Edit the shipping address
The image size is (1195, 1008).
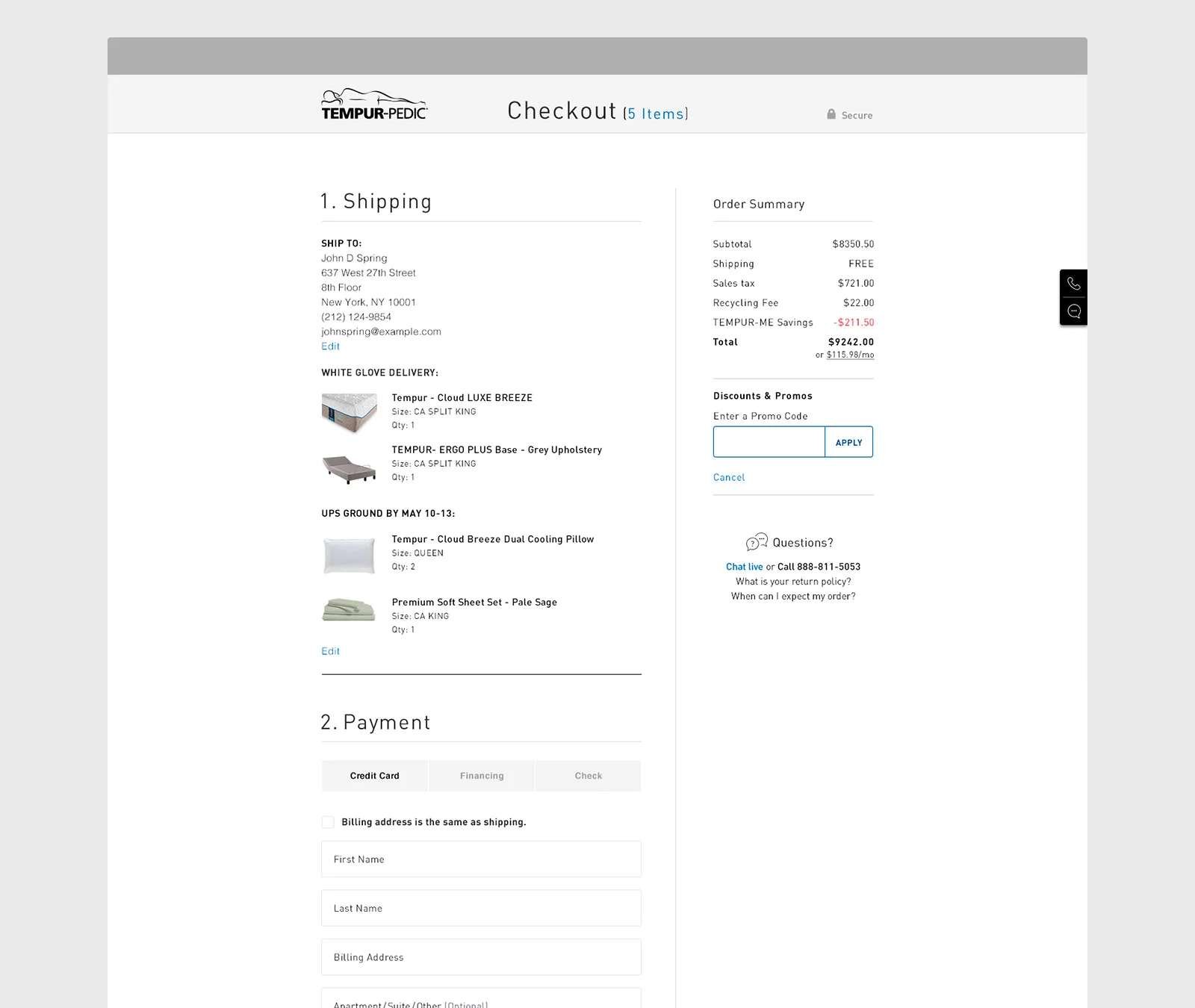[x=330, y=346]
